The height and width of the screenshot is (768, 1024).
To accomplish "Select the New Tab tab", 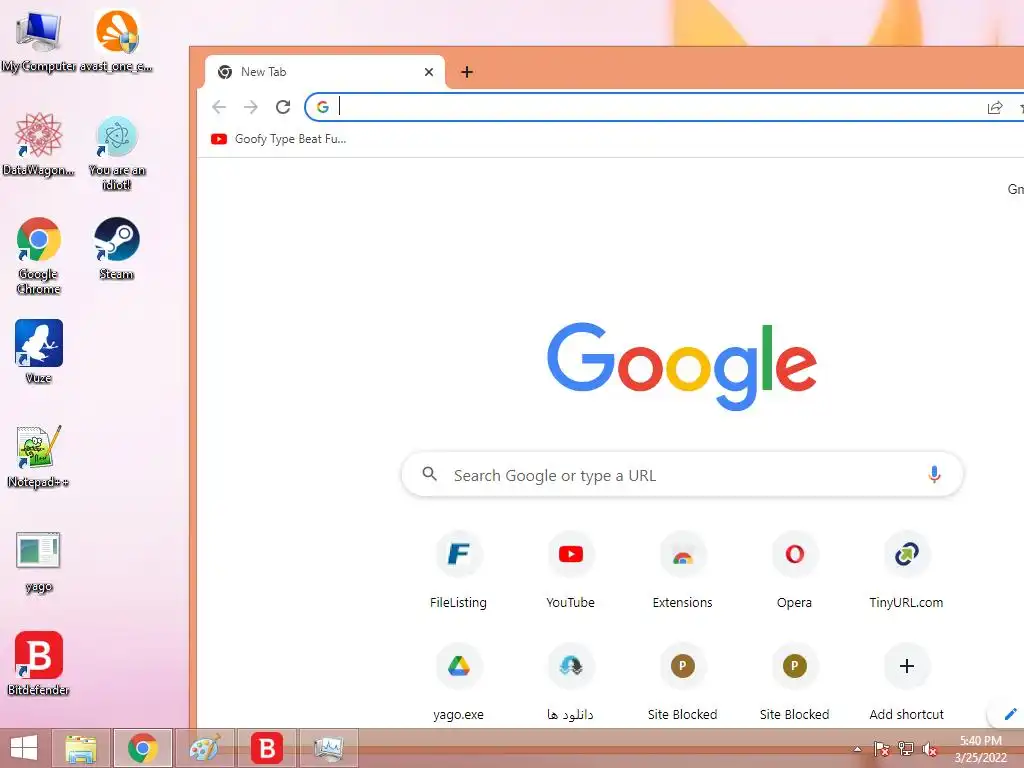I will [x=325, y=72].
